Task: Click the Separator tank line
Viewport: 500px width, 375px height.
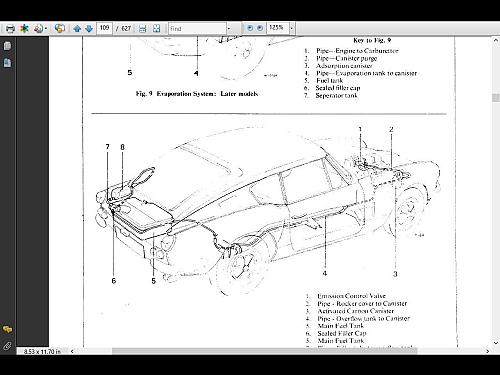Action: pyautogui.click(x=336, y=96)
